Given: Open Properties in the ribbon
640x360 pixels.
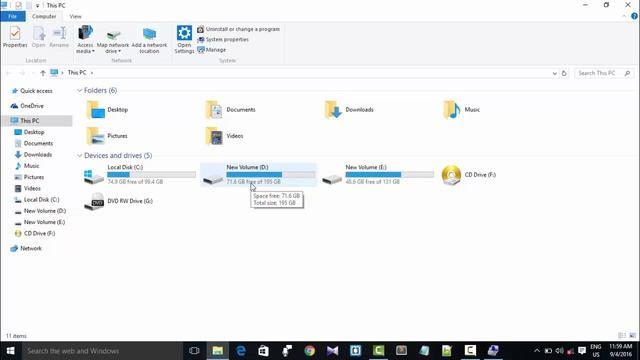Looking at the screenshot, I should coord(15,37).
